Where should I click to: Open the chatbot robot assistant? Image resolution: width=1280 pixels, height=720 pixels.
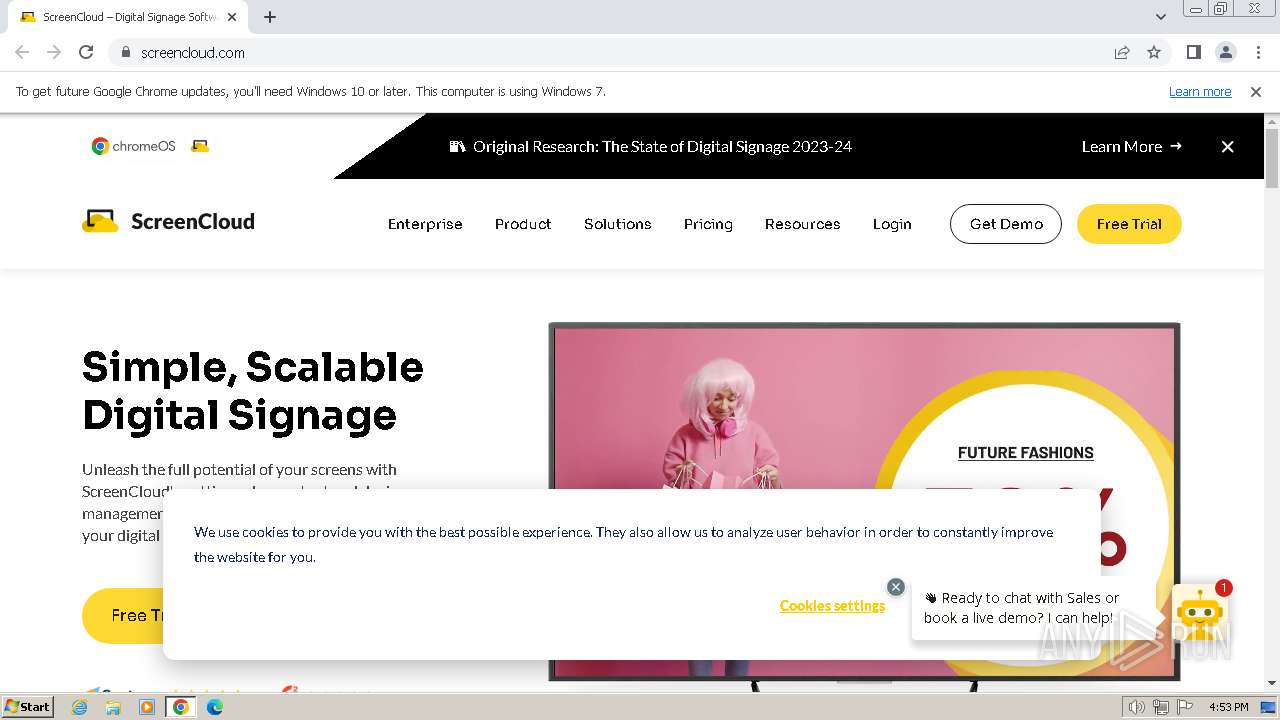[1199, 613]
